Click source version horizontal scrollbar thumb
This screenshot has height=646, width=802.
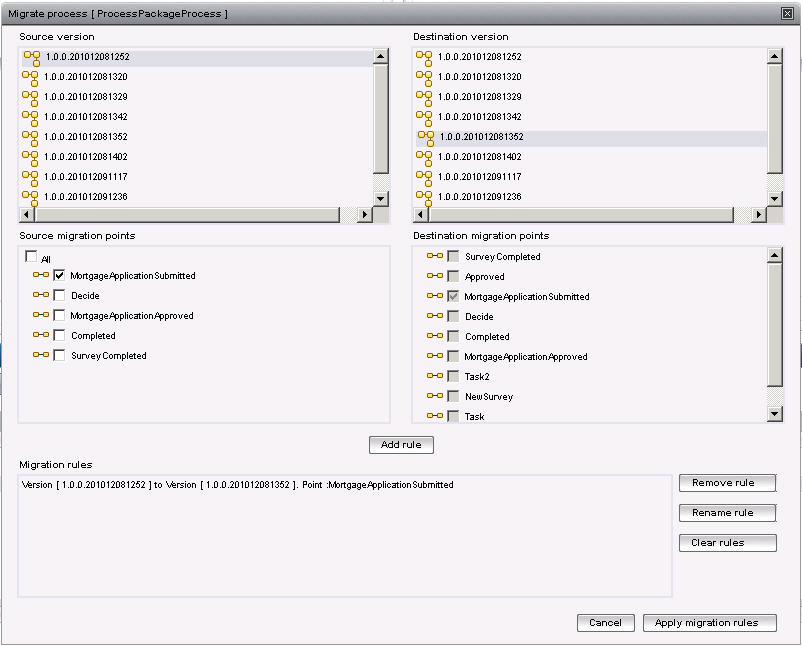click(x=187, y=215)
